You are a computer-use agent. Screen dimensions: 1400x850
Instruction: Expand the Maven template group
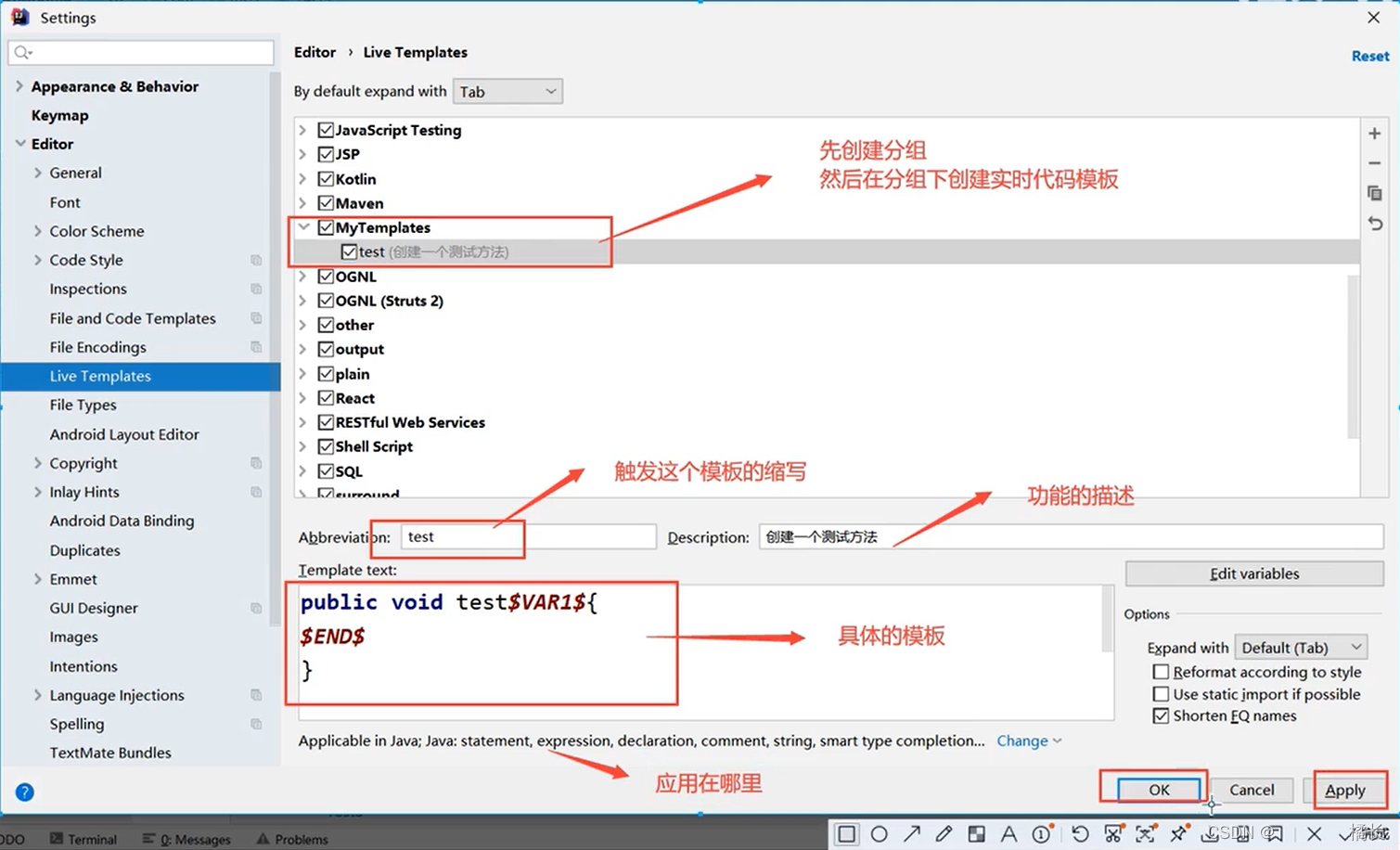[303, 203]
